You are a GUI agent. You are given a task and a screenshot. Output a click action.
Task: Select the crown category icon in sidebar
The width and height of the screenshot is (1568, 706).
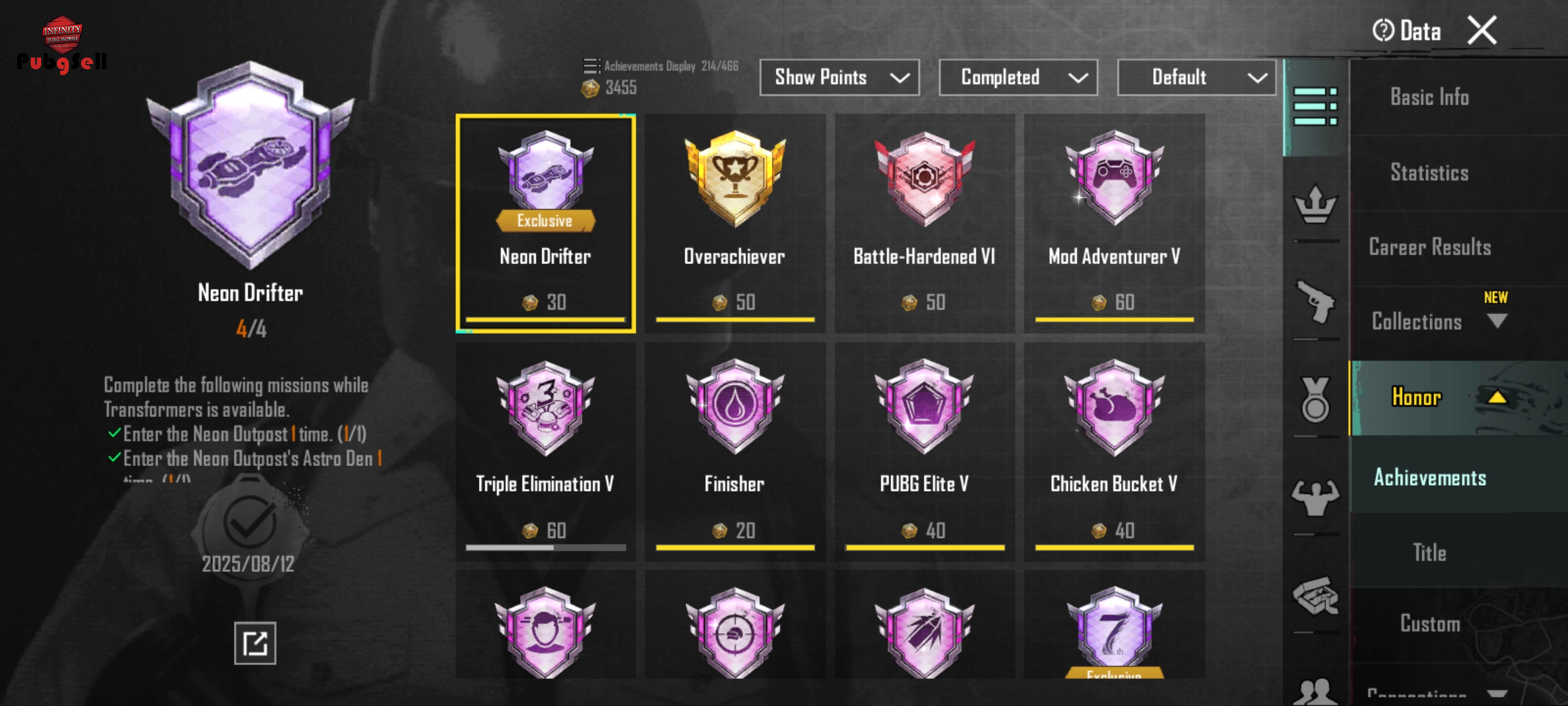click(1315, 205)
